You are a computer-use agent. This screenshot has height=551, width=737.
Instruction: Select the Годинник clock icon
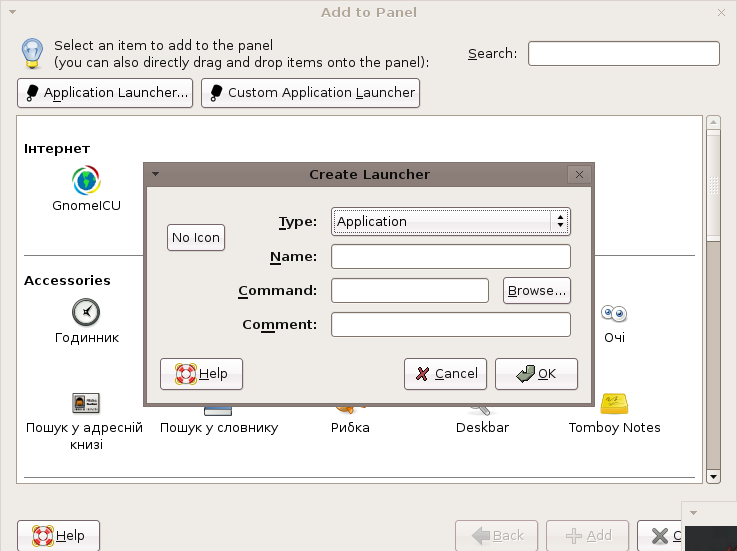[86, 312]
